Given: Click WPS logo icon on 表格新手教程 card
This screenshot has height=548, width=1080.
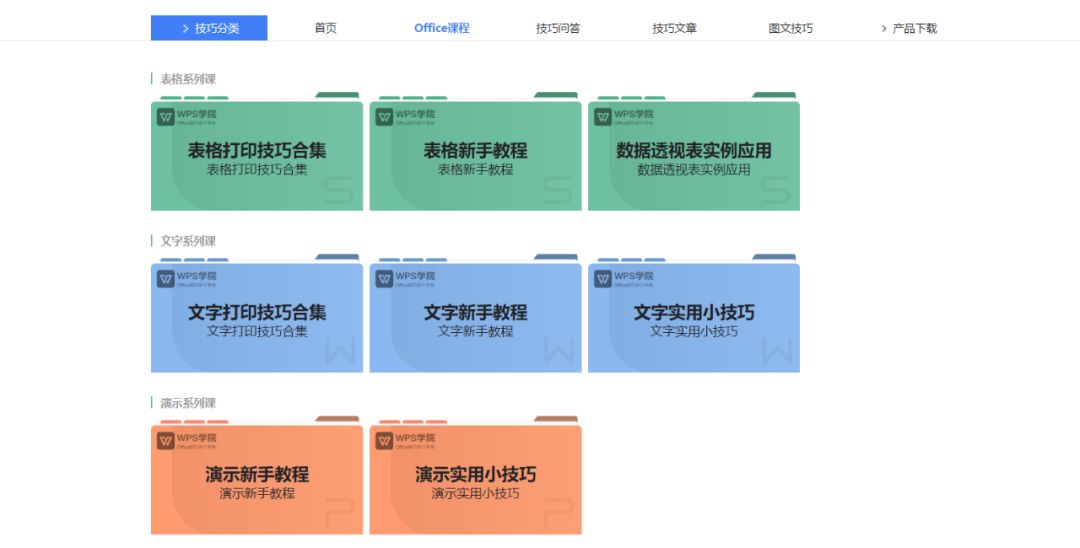Looking at the screenshot, I should (x=384, y=117).
